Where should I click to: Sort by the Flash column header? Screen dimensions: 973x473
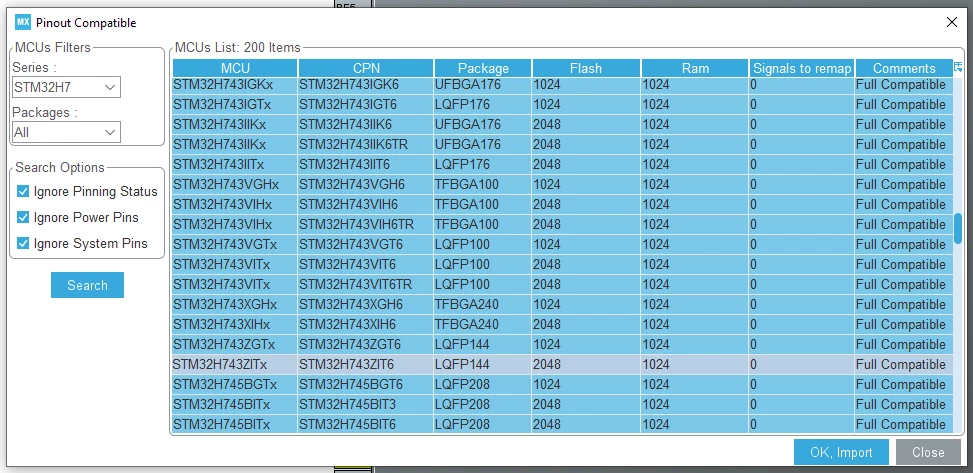[586, 68]
